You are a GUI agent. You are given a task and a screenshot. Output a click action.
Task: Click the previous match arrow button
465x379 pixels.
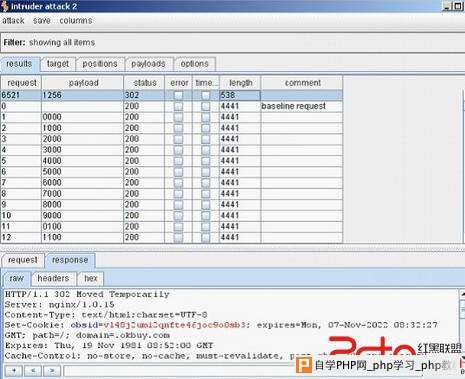click(33, 371)
